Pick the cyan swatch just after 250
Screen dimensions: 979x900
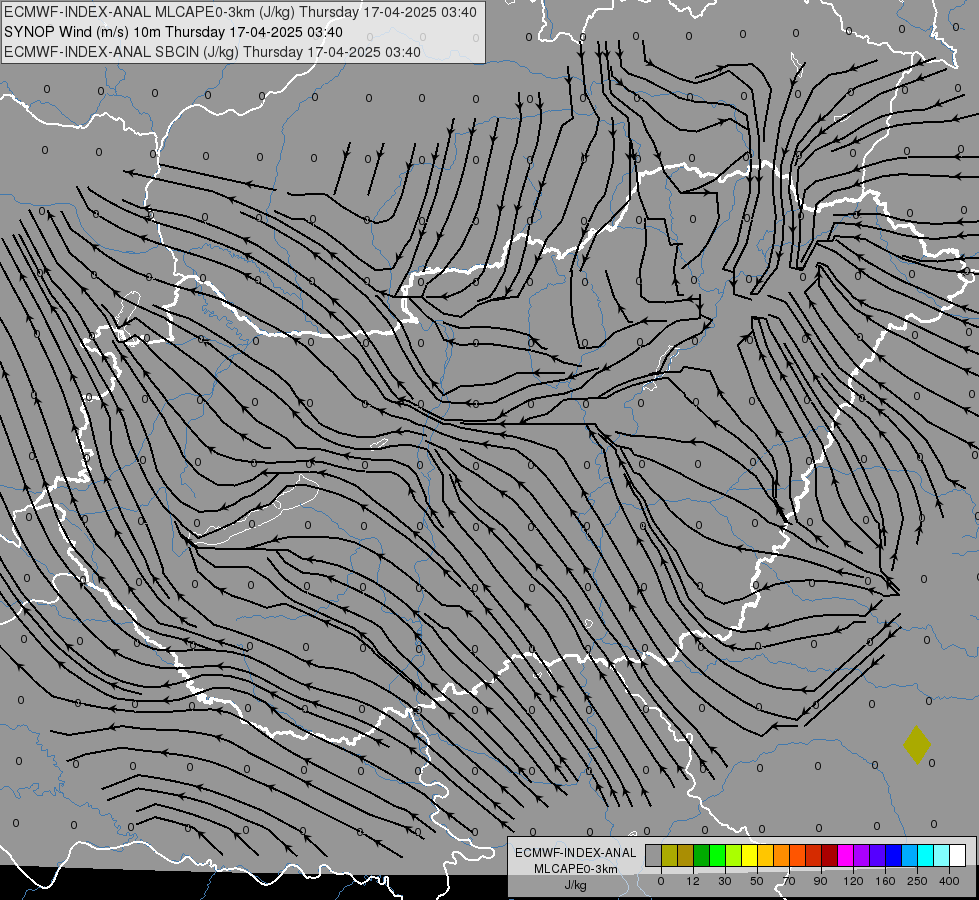pyautogui.click(x=926, y=855)
